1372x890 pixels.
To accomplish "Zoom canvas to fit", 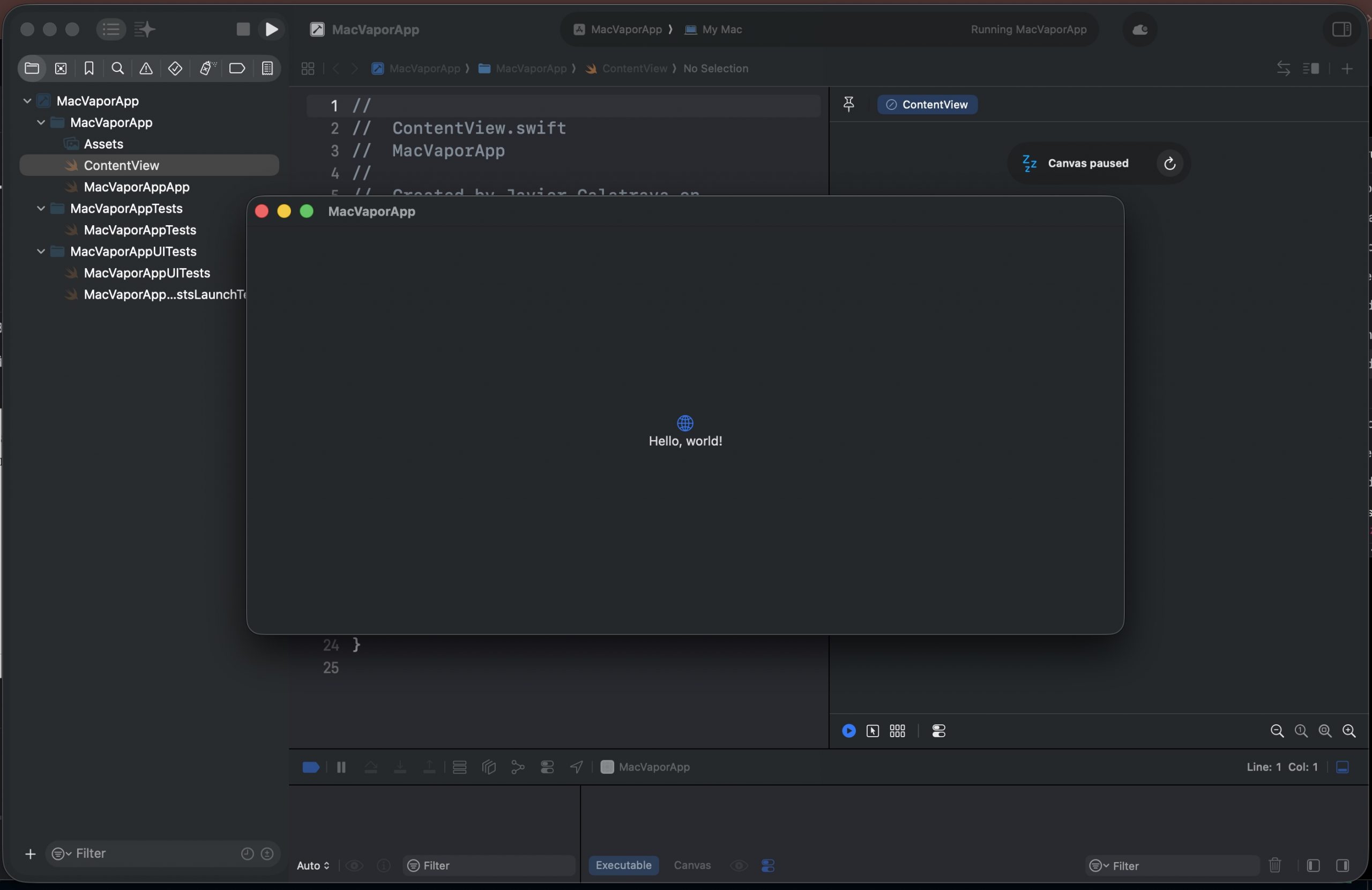I will click(x=1325, y=731).
